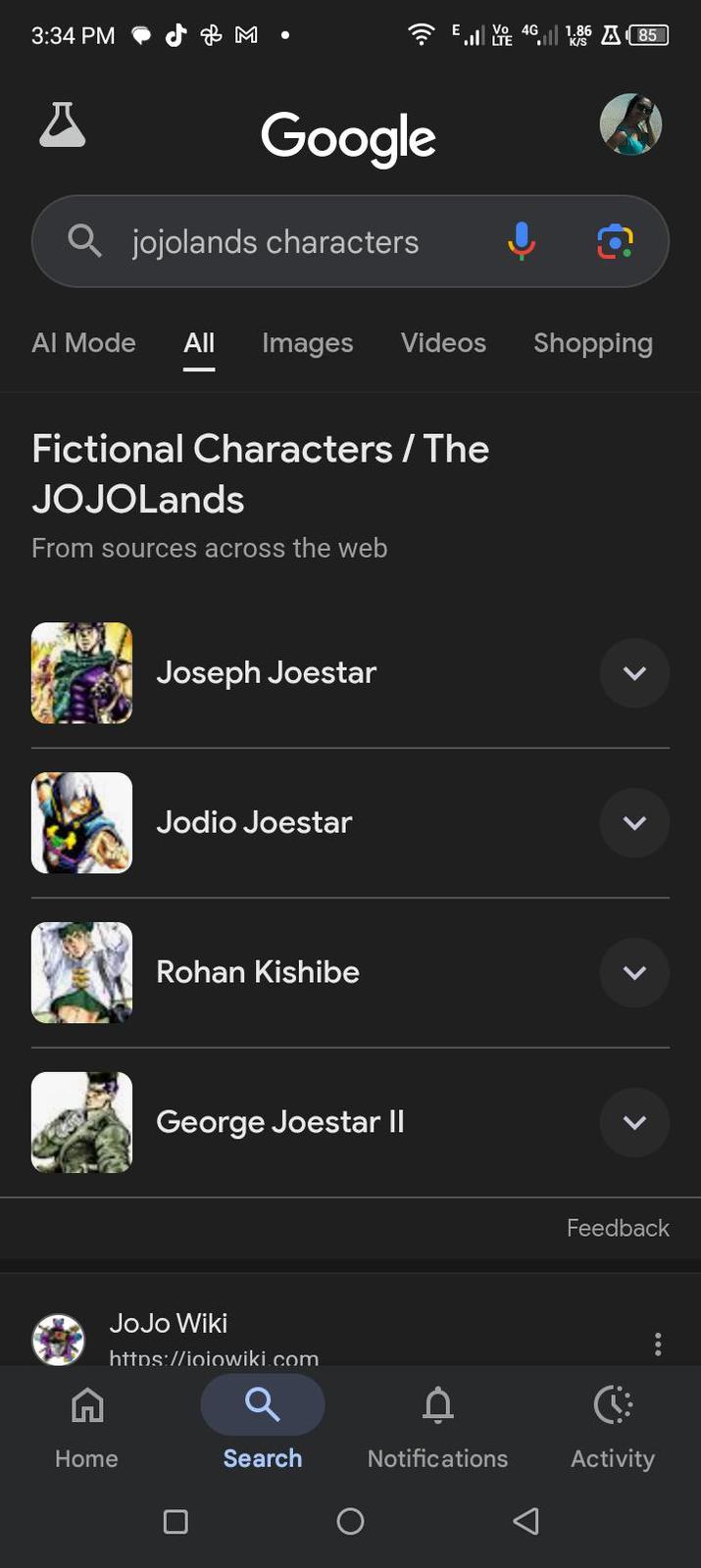
Task: Expand details for Joseph Joestar
Action: click(634, 673)
